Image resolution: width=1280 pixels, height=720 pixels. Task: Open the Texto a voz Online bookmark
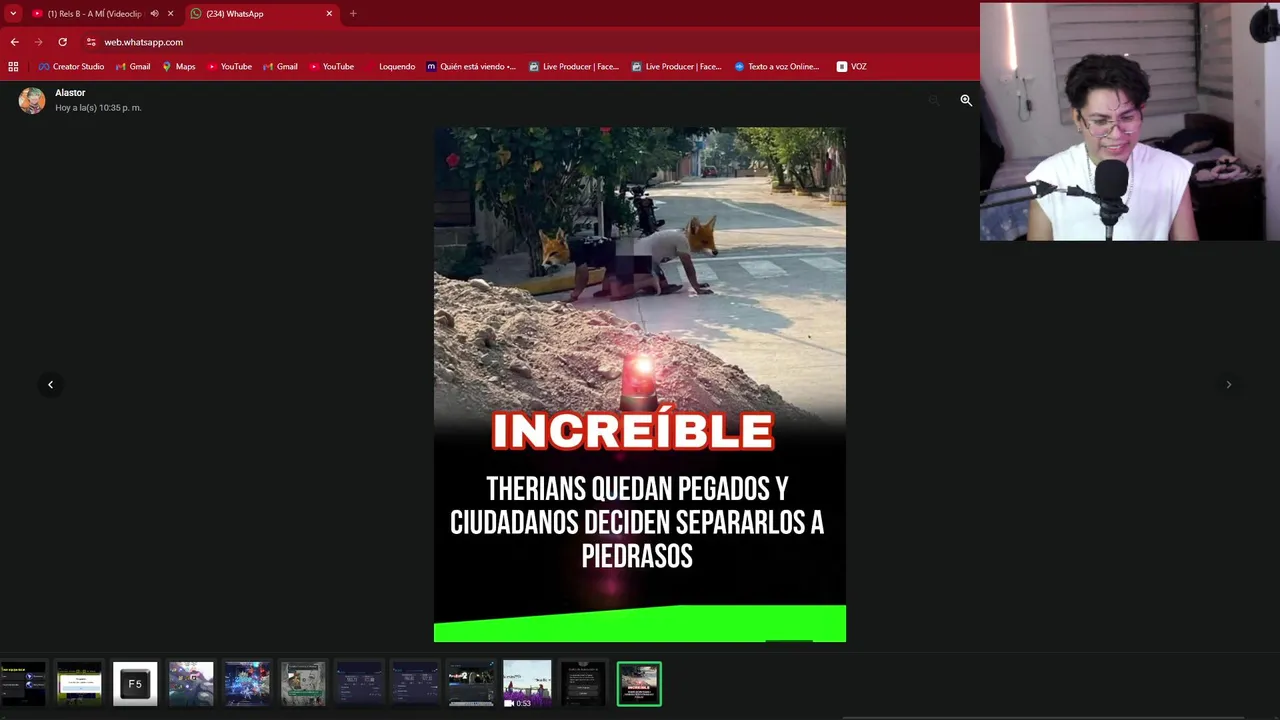click(x=777, y=67)
